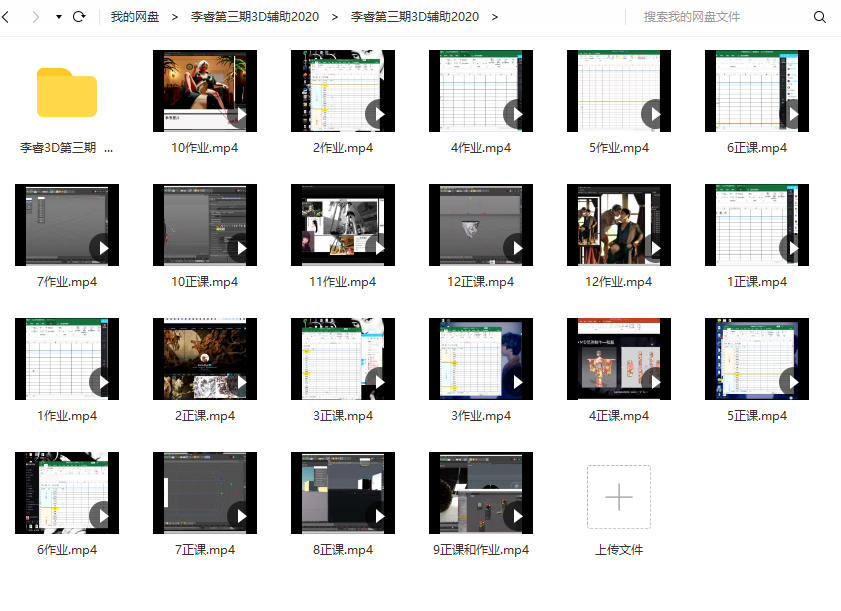Open the navigation history dropdown arrow
The image size is (841, 611).
click(x=58, y=17)
